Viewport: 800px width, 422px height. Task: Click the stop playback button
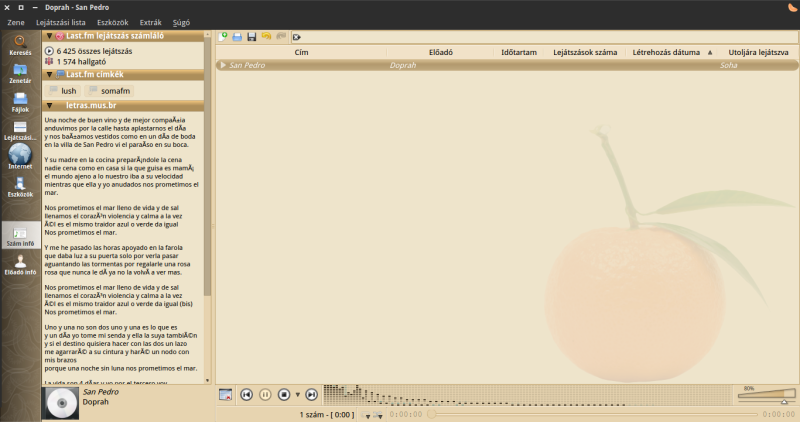(x=284, y=394)
